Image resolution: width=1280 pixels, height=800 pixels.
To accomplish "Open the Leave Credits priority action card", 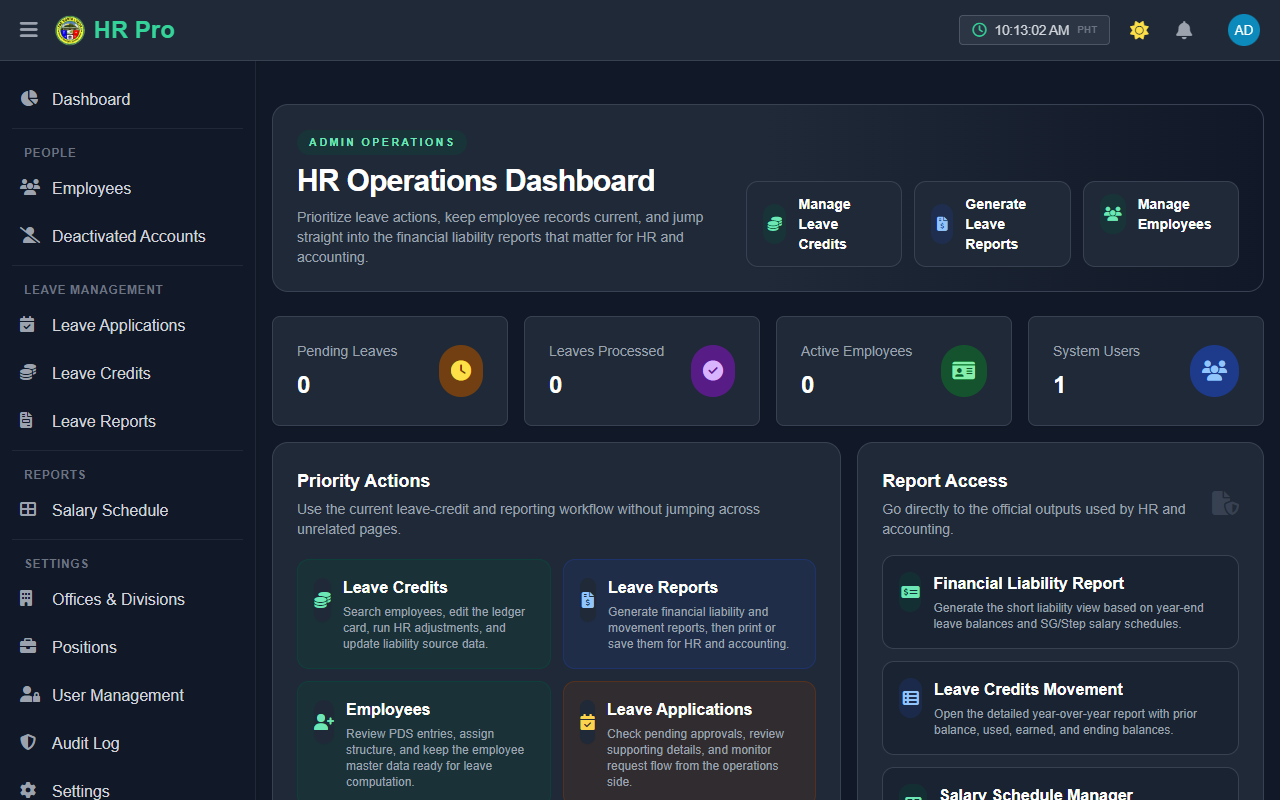I will click(424, 614).
